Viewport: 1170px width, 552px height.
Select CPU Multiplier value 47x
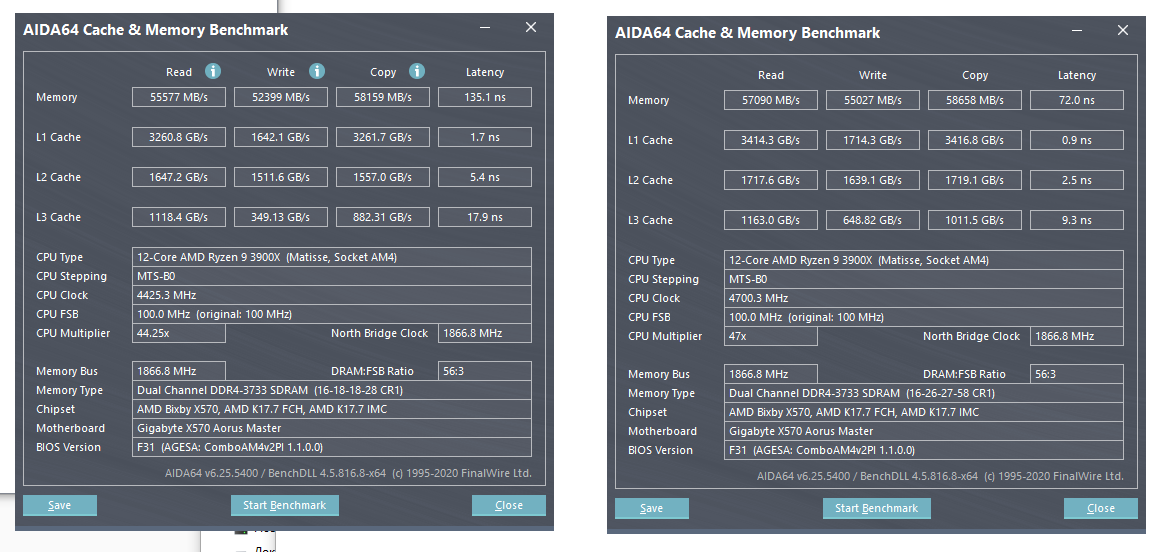(x=771, y=336)
